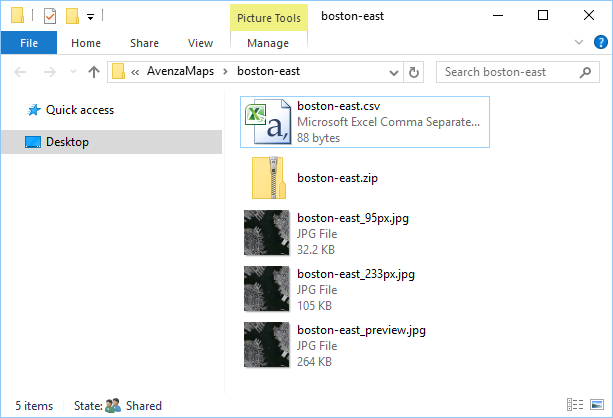Select the Picture Tools contextual tab

click(269, 18)
